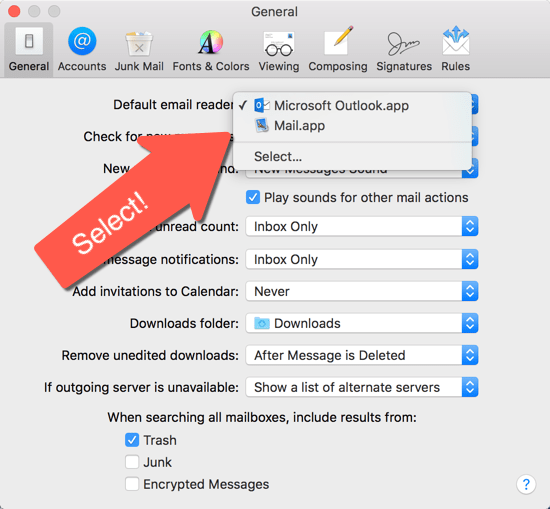Choose the Select... menu option
The width and height of the screenshot is (550, 509).
tap(352, 156)
